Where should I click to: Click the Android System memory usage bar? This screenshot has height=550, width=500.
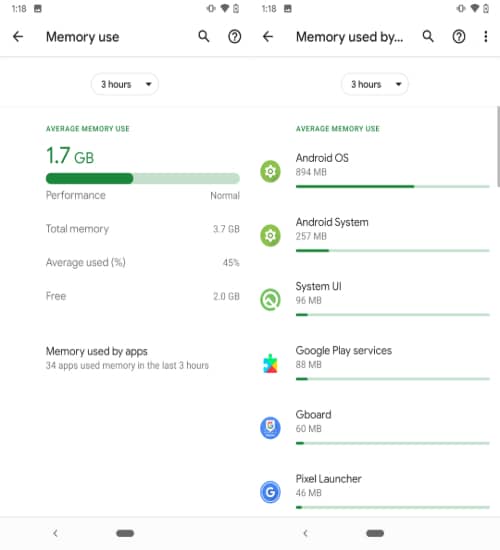(393, 251)
